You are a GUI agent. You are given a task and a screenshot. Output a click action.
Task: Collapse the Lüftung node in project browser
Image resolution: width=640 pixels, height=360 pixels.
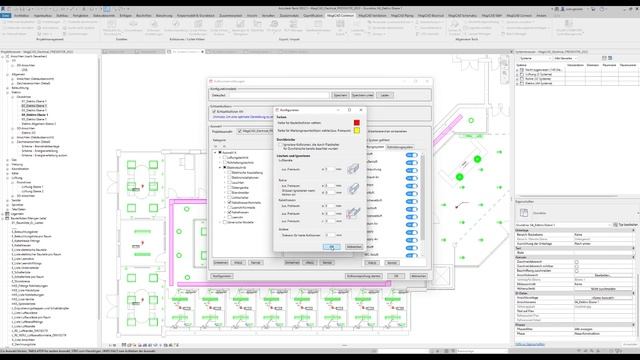click(x=7, y=178)
